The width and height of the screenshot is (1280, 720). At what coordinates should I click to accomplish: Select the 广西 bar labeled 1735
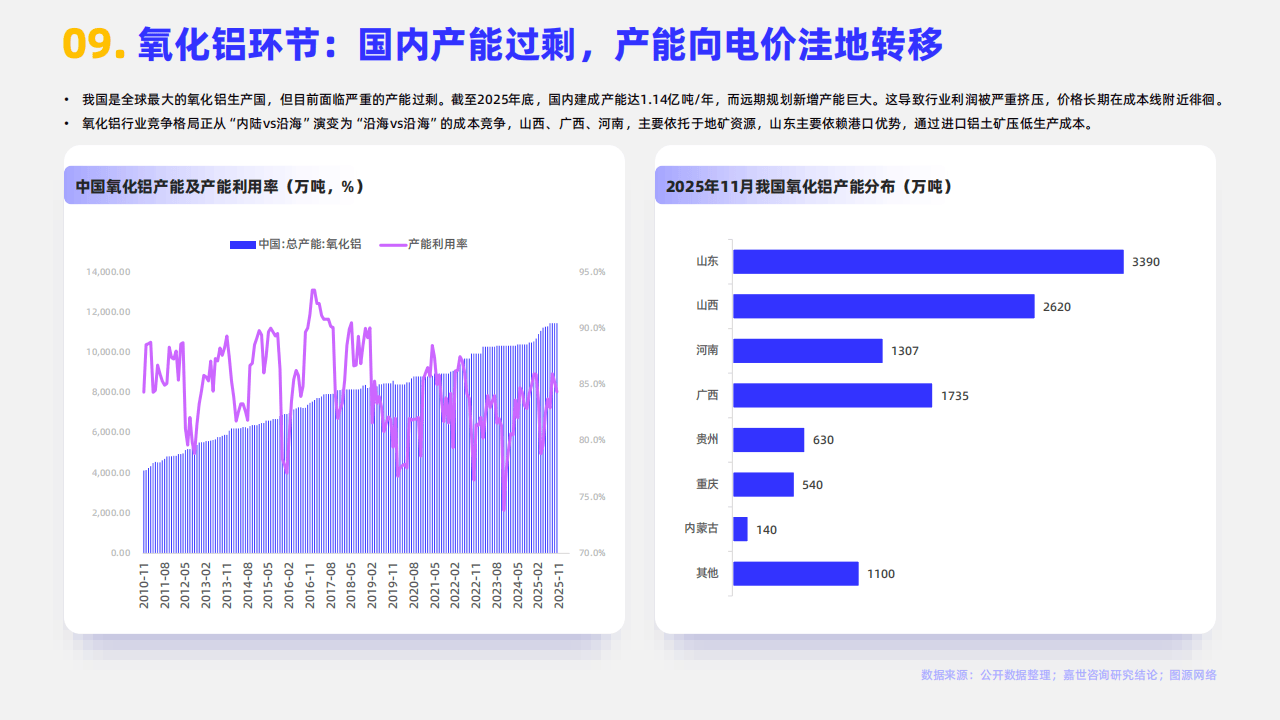point(832,395)
